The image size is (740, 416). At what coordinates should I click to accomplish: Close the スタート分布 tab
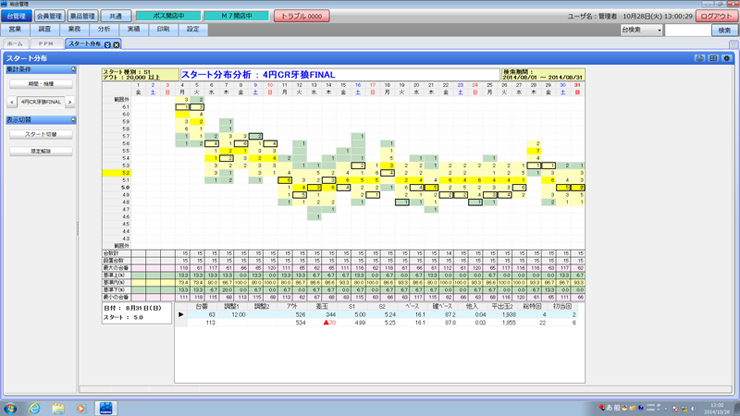tap(116, 44)
